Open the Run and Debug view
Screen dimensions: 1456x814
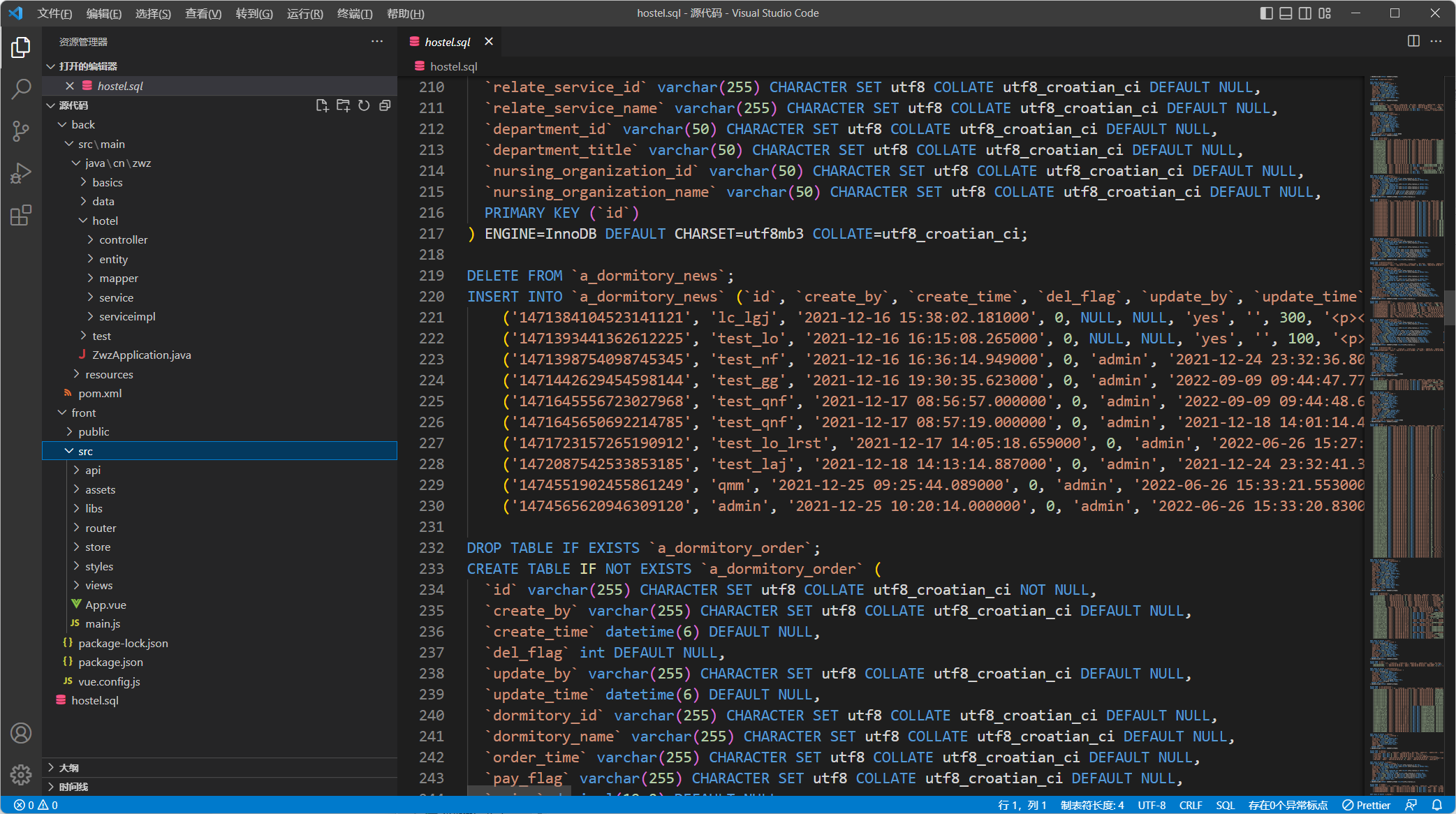pos(21,173)
